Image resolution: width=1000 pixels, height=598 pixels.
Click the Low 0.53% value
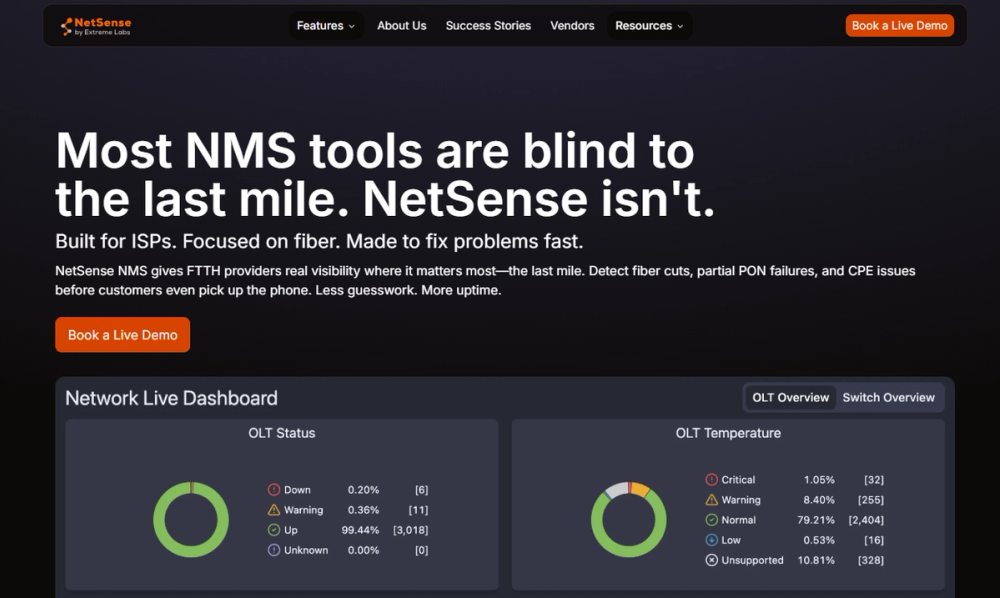819,540
